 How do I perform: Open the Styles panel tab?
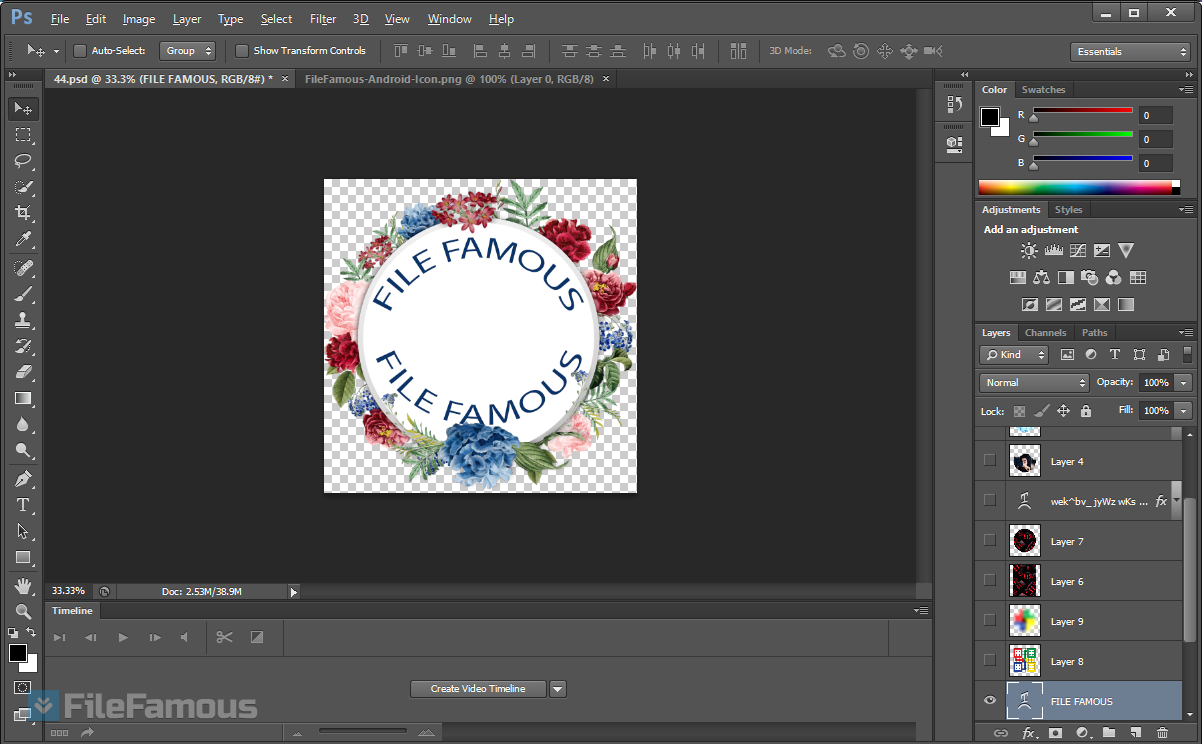pos(1068,210)
